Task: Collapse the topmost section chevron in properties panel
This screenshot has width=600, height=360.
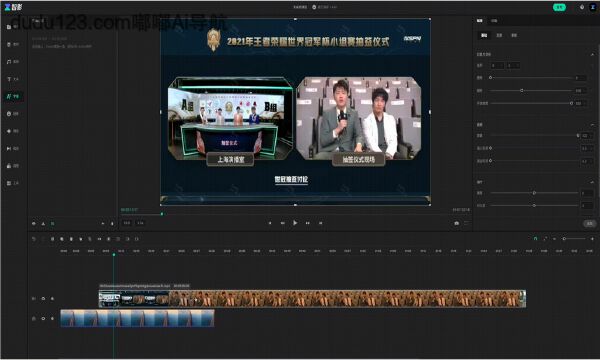Action: coord(592,54)
